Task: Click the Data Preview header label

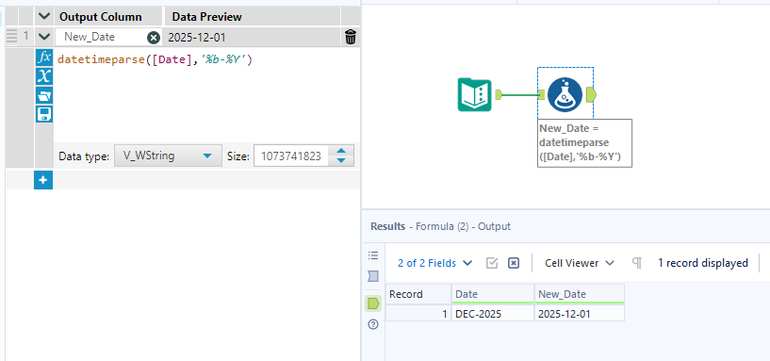Action: pyautogui.click(x=207, y=17)
